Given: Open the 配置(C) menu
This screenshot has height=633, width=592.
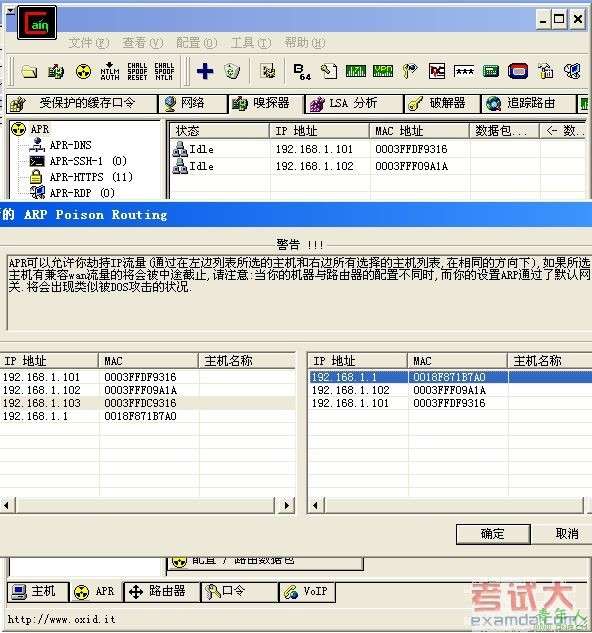Looking at the screenshot, I should coord(196,43).
